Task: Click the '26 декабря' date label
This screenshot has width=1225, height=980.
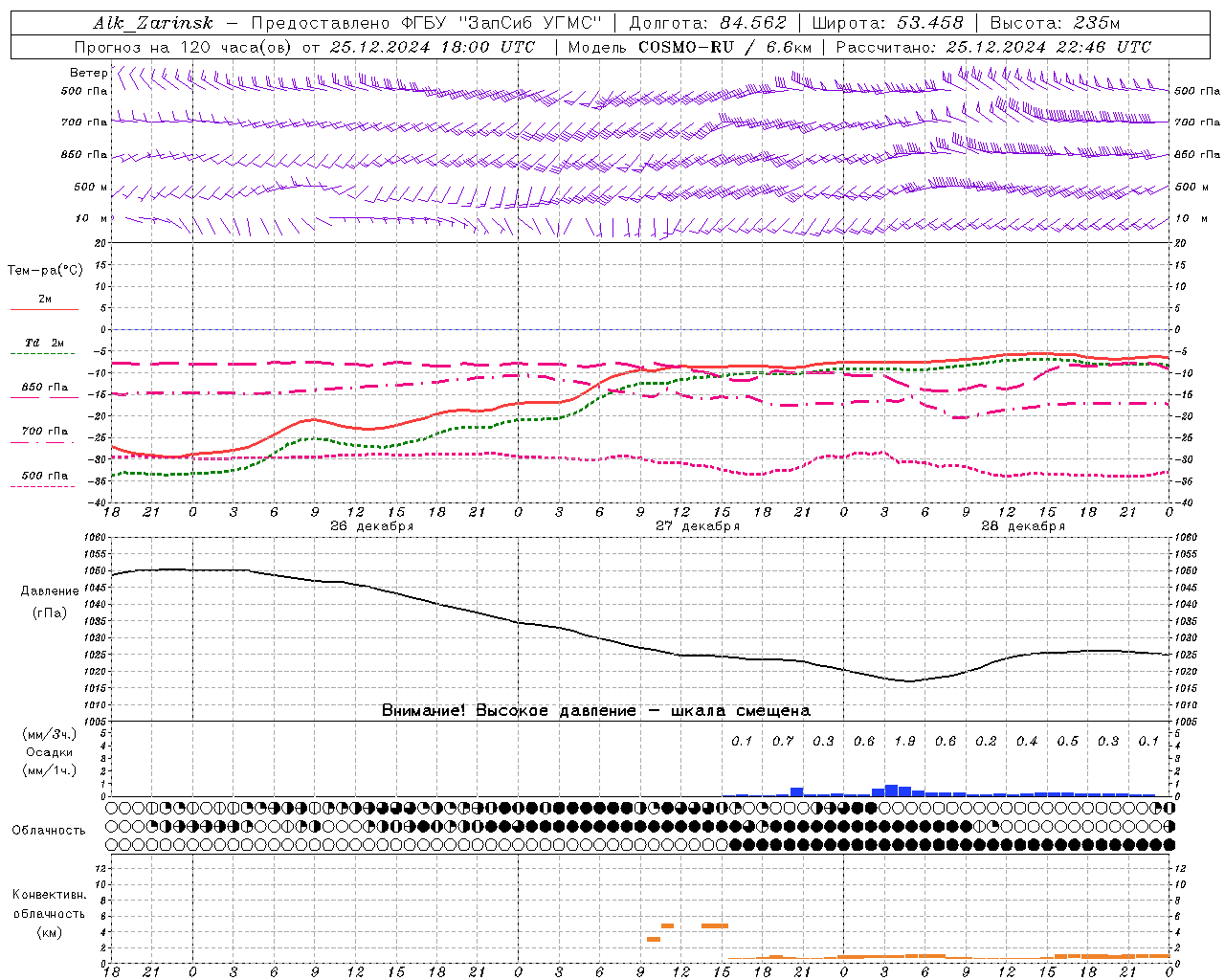Action: (371, 526)
